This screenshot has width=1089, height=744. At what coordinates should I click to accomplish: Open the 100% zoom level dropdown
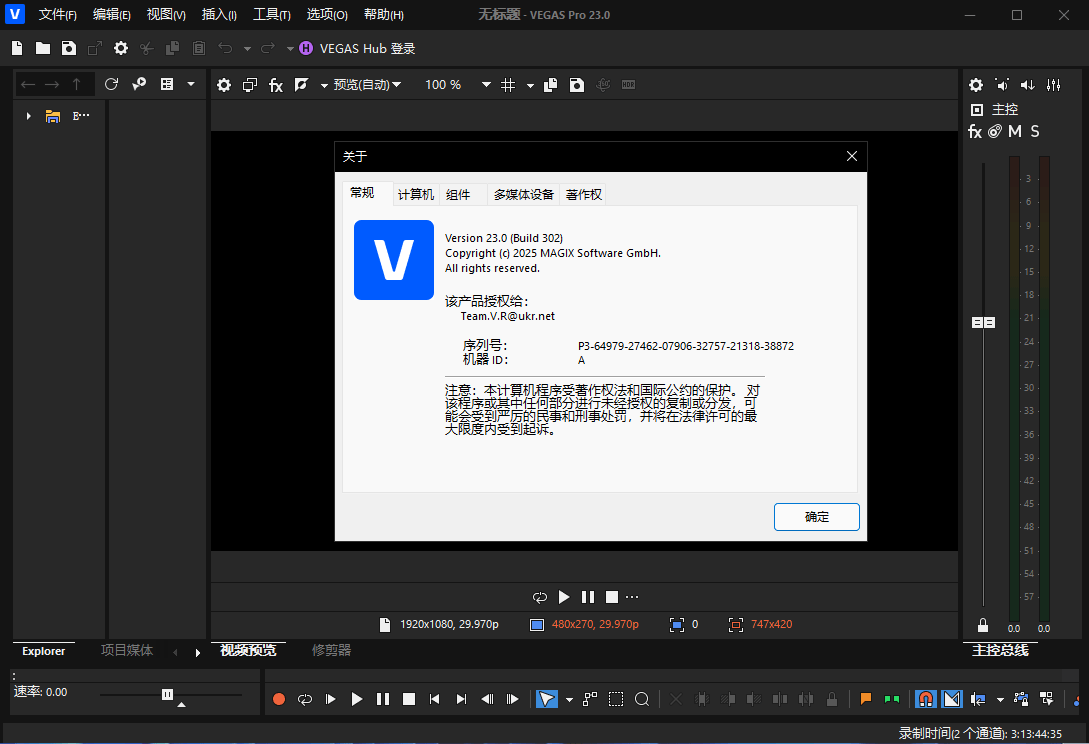tap(486, 85)
